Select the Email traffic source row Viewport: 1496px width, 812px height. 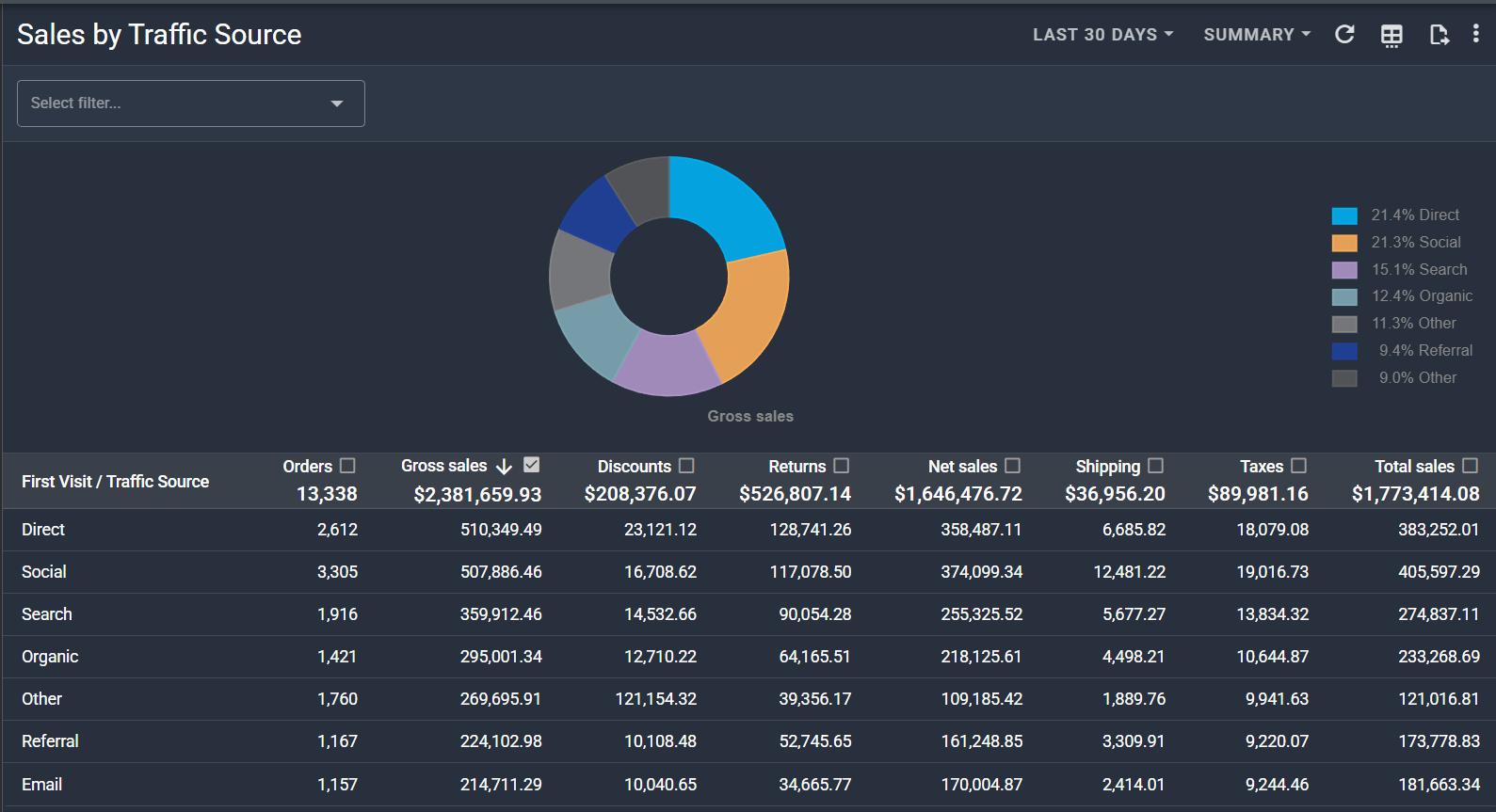coord(42,785)
